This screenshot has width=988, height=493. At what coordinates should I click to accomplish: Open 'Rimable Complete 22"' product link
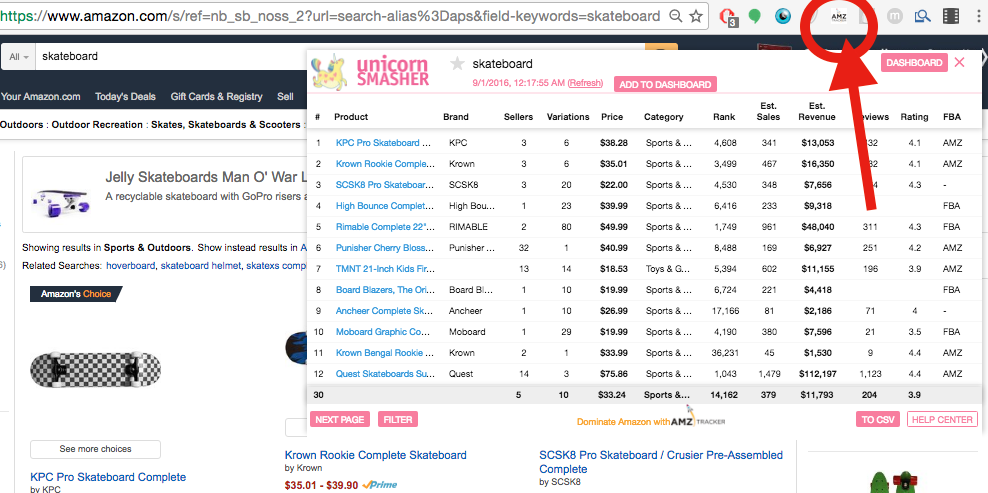click(385, 227)
